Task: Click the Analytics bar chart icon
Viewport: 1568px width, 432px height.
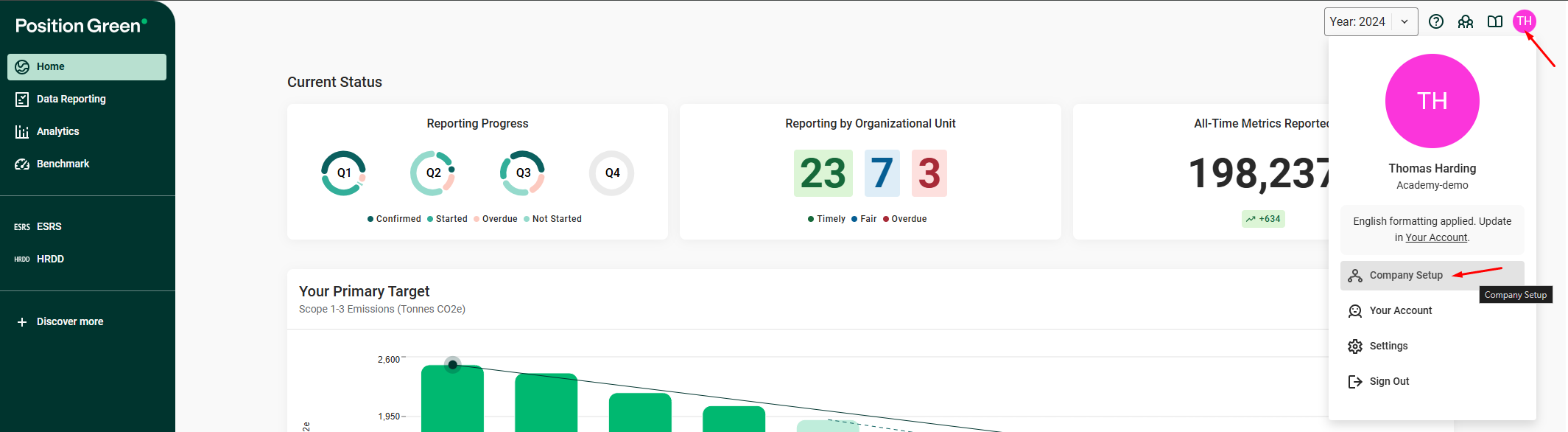Action: click(x=22, y=131)
